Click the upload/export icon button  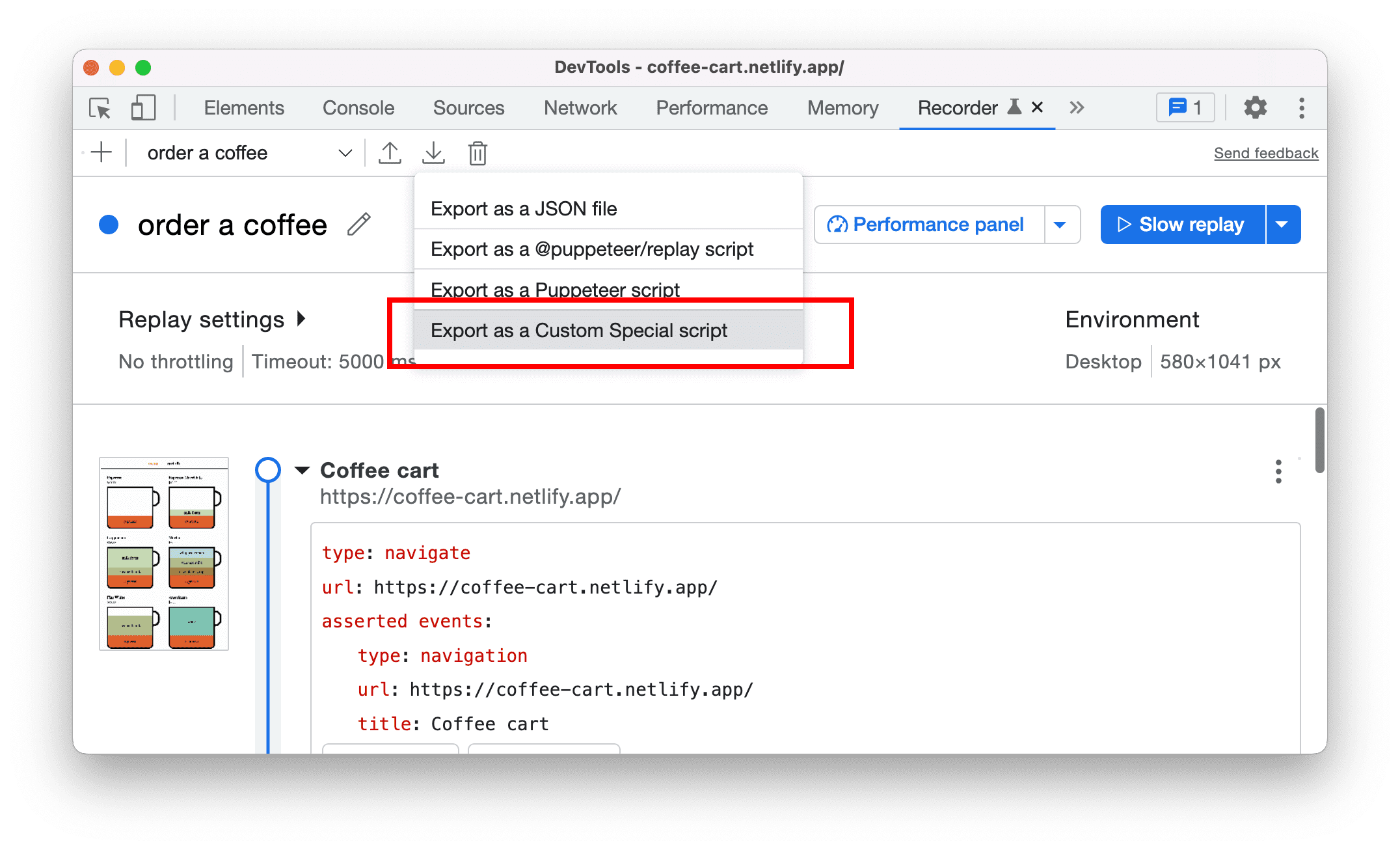coord(390,152)
